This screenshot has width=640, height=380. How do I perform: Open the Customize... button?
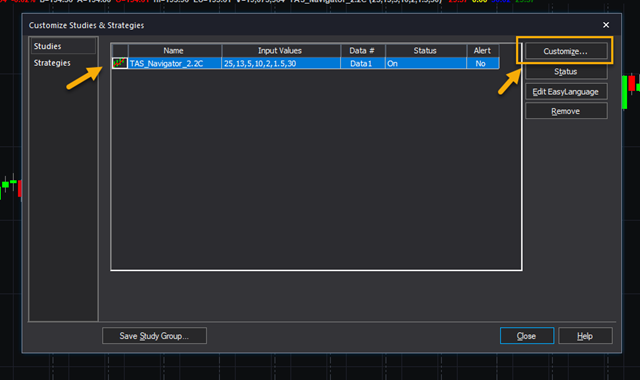coord(566,51)
